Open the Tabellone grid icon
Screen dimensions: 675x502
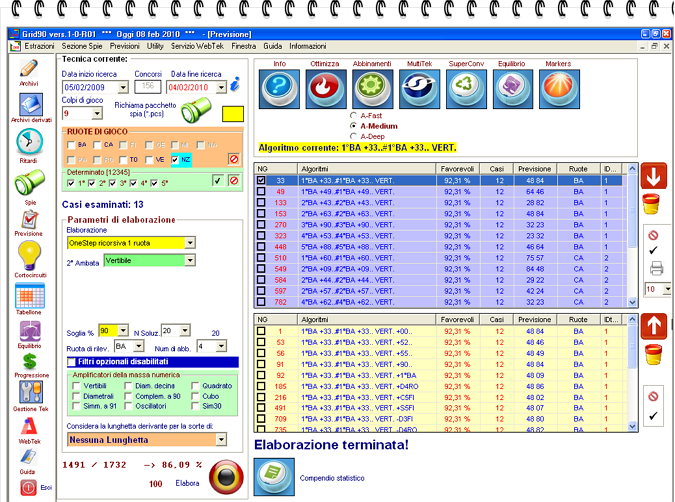[x=29, y=296]
